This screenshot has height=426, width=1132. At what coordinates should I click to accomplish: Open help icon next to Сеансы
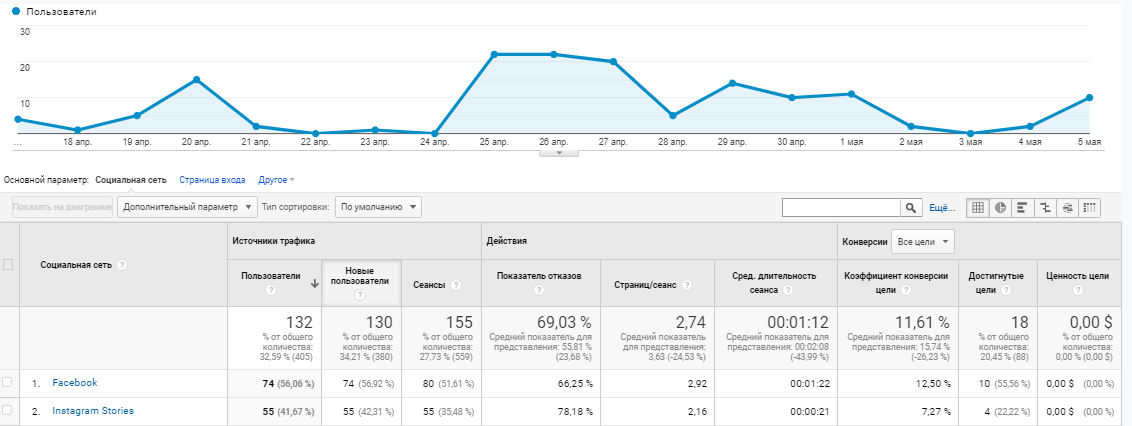(456, 285)
